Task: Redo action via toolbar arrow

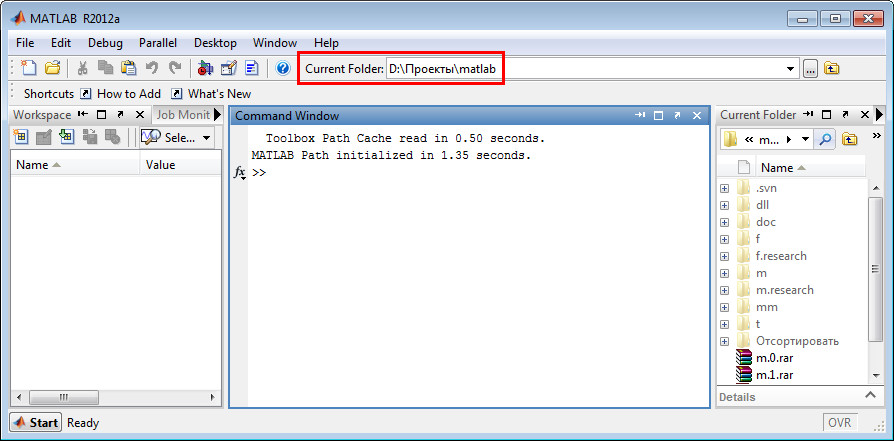Action: [174, 68]
